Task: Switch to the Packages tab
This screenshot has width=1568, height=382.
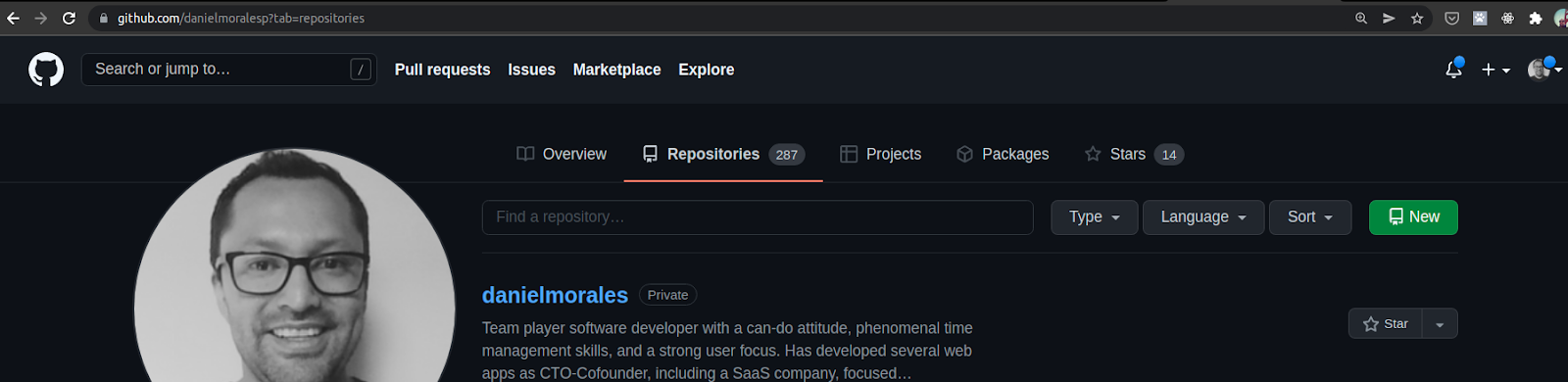Action: click(x=1003, y=154)
